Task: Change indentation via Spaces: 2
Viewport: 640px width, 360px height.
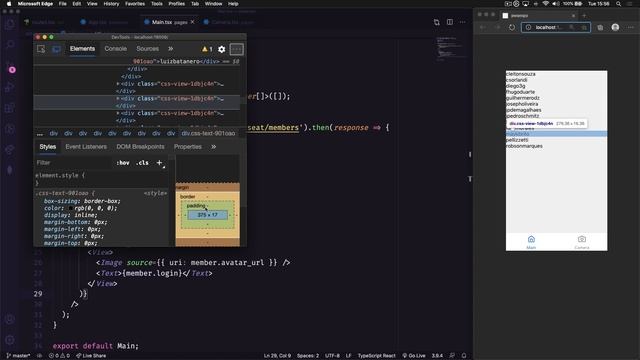Action: [308, 356]
